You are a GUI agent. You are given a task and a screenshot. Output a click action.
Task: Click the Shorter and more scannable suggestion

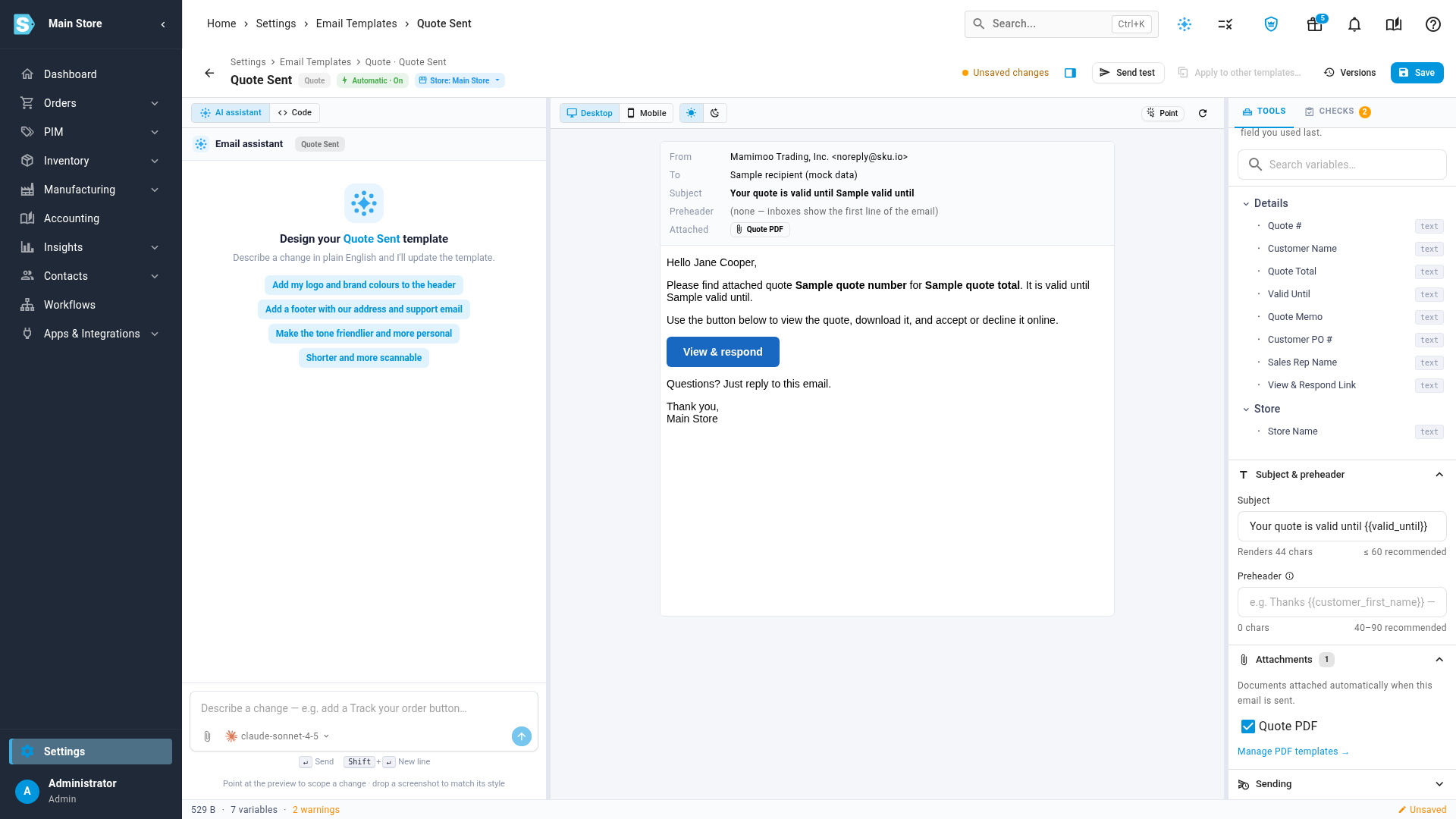(364, 358)
